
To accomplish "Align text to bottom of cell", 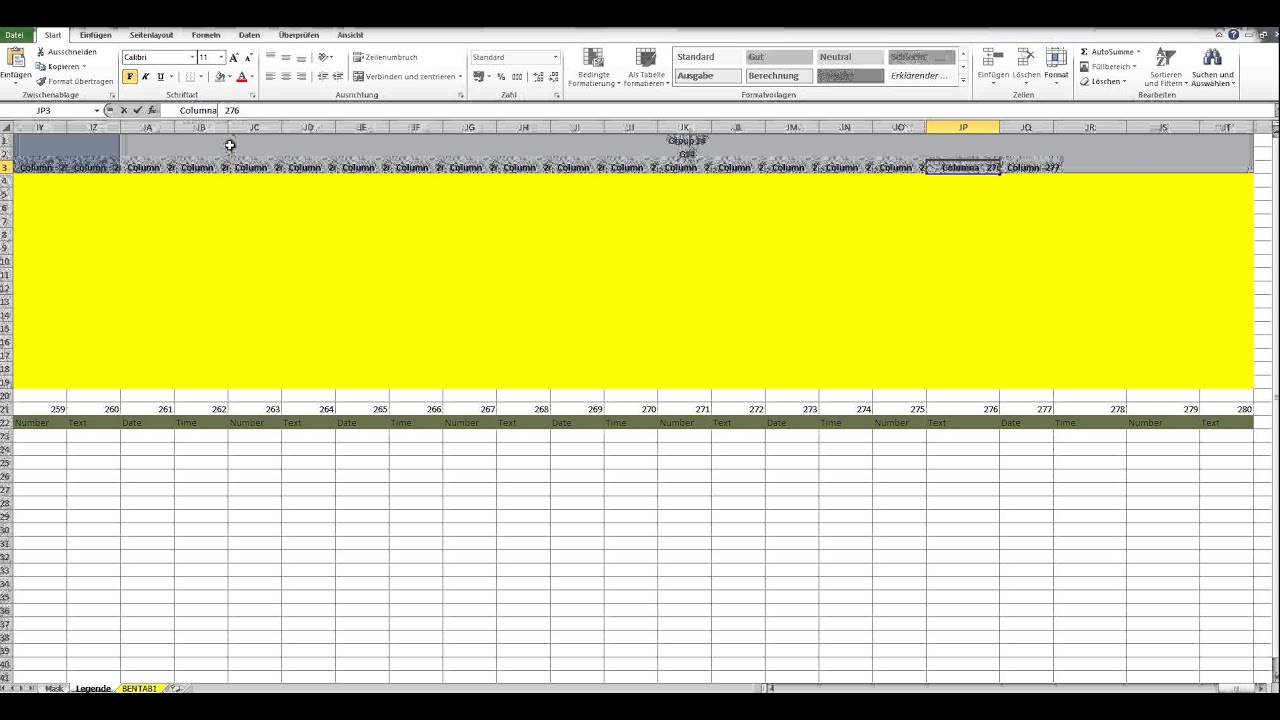I will (x=301, y=58).
